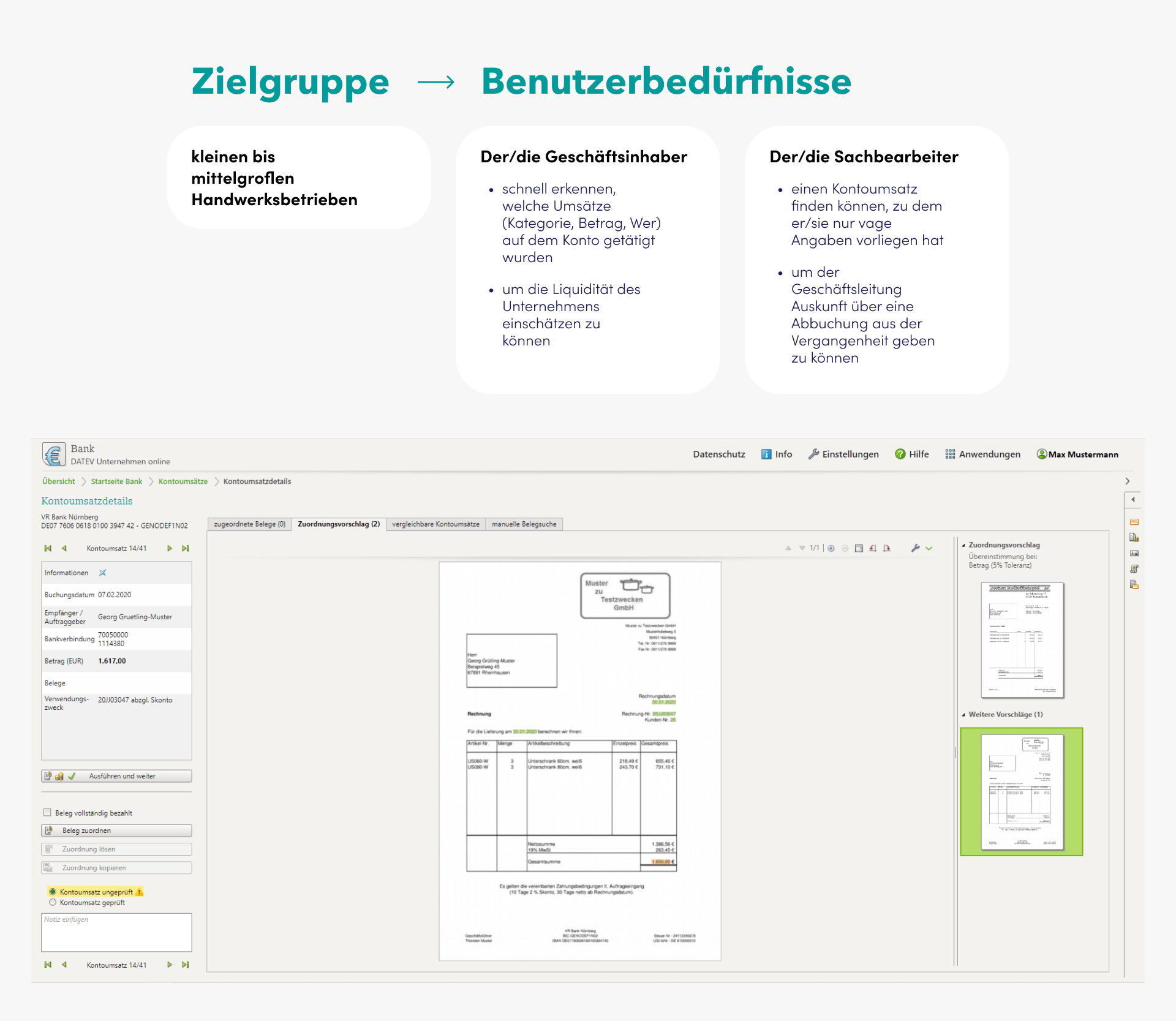
Task: Open the manuelle Belegsuche tab
Action: [524, 524]
